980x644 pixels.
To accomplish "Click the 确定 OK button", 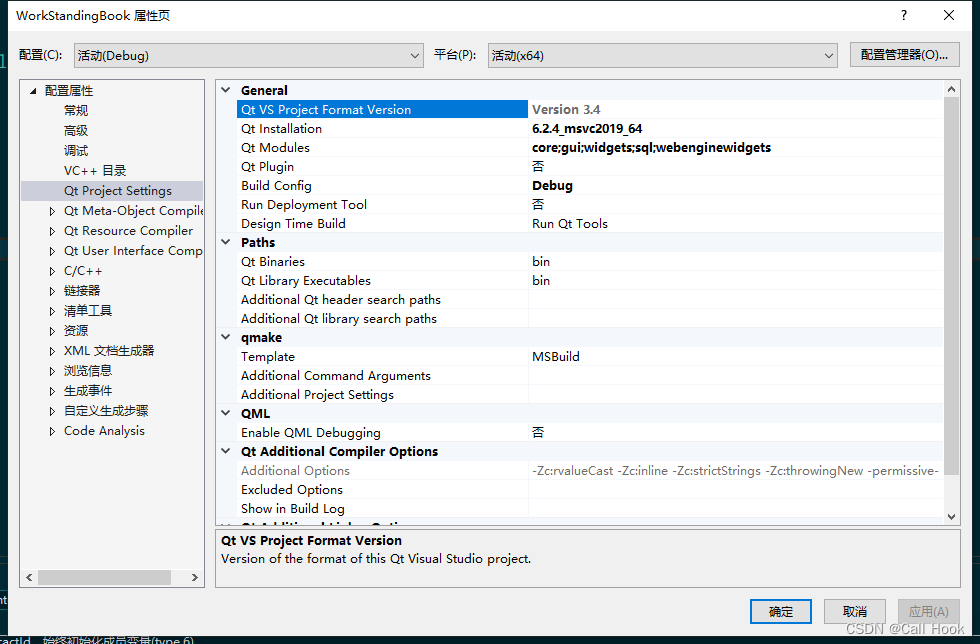I will coord(780,611).
